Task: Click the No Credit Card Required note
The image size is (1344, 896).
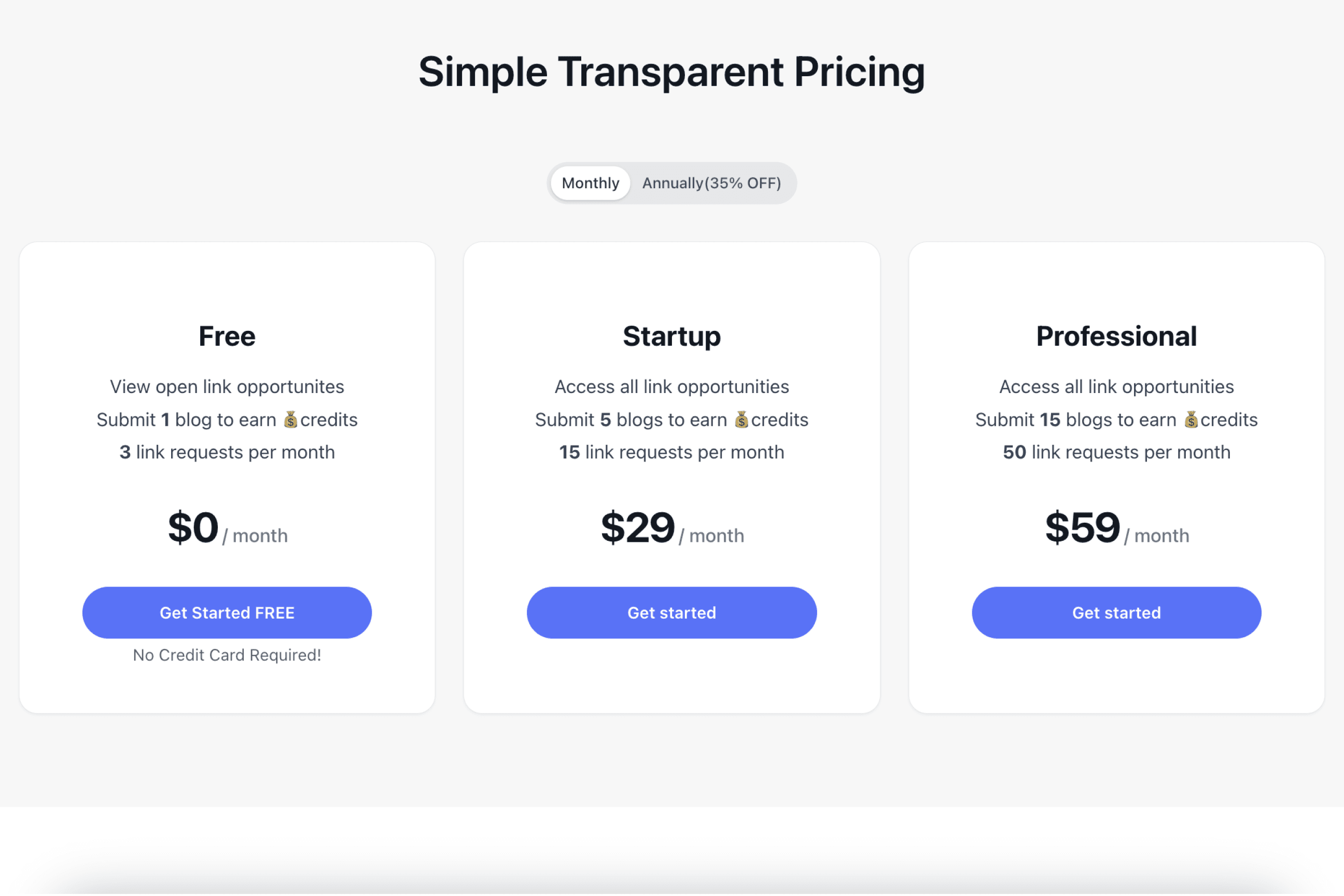Action: (x=227, y=655)
